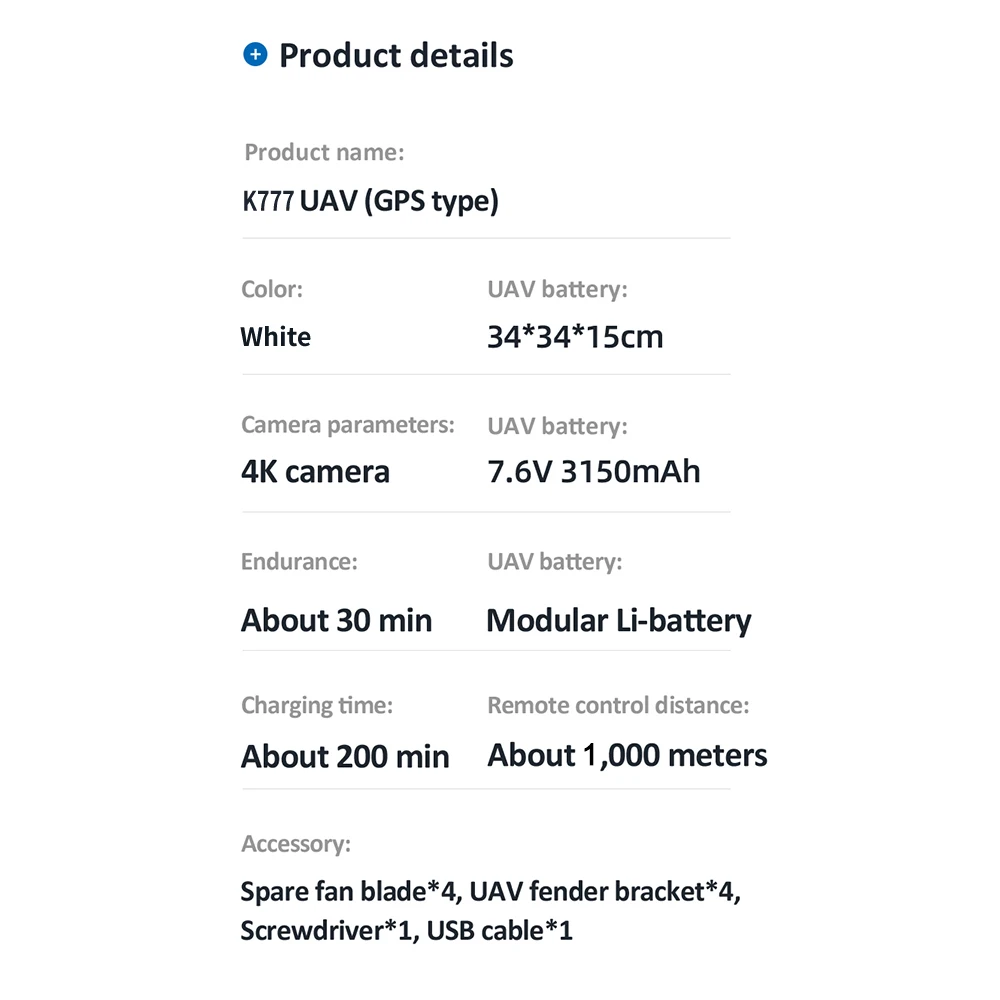This screenshot has width=1000, height=1000.
Task: Click the blue plus icon beside Product details
Action: 255,55
